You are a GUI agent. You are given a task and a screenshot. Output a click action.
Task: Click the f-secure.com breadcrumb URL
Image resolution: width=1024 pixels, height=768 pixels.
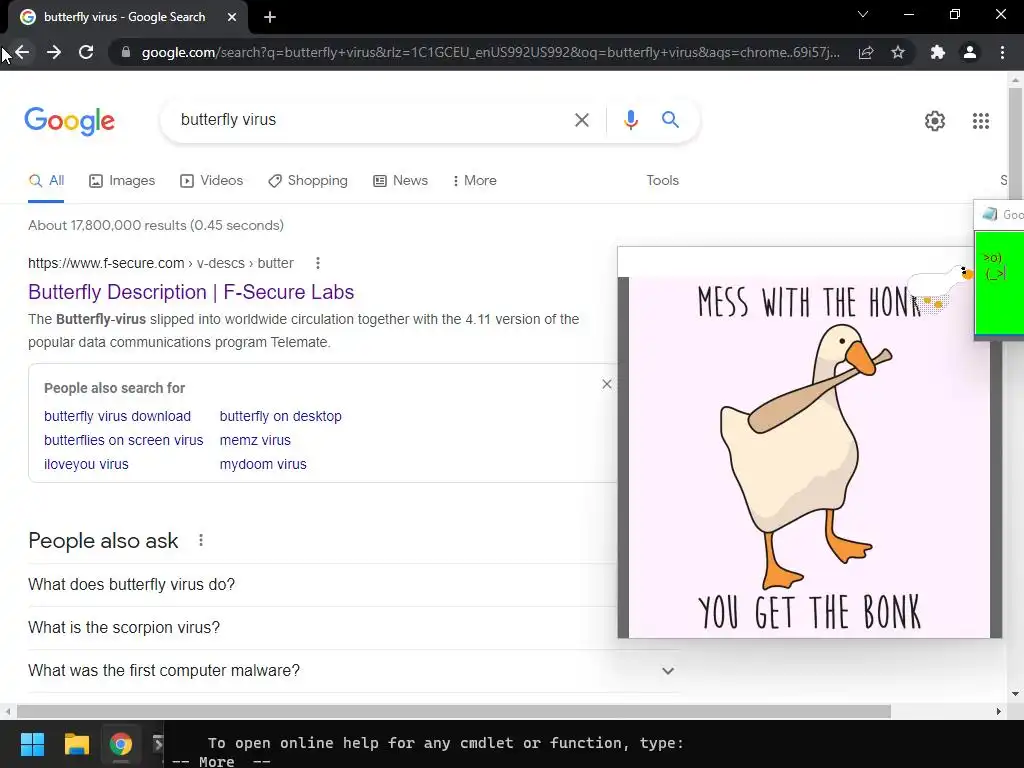[161, 263]
